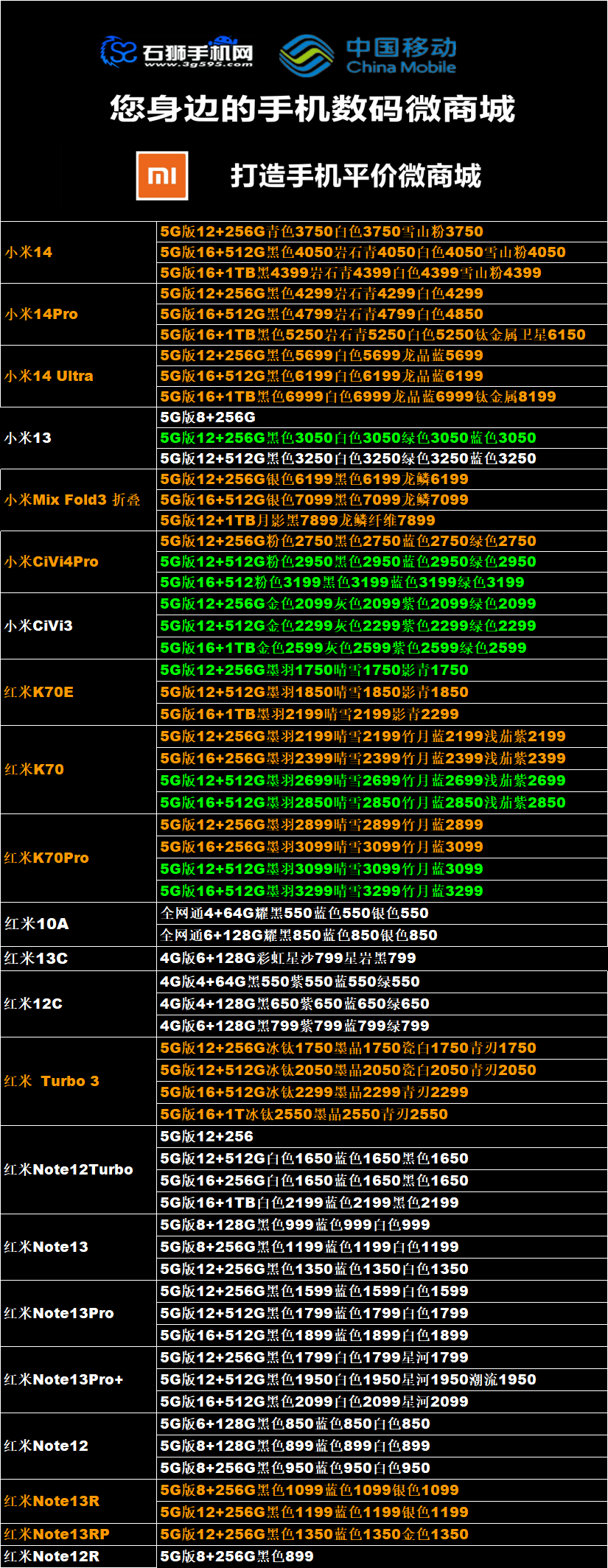Select the 红米K70 model cell
Screen dimensions: 608x1568
[x=79, y=769]
